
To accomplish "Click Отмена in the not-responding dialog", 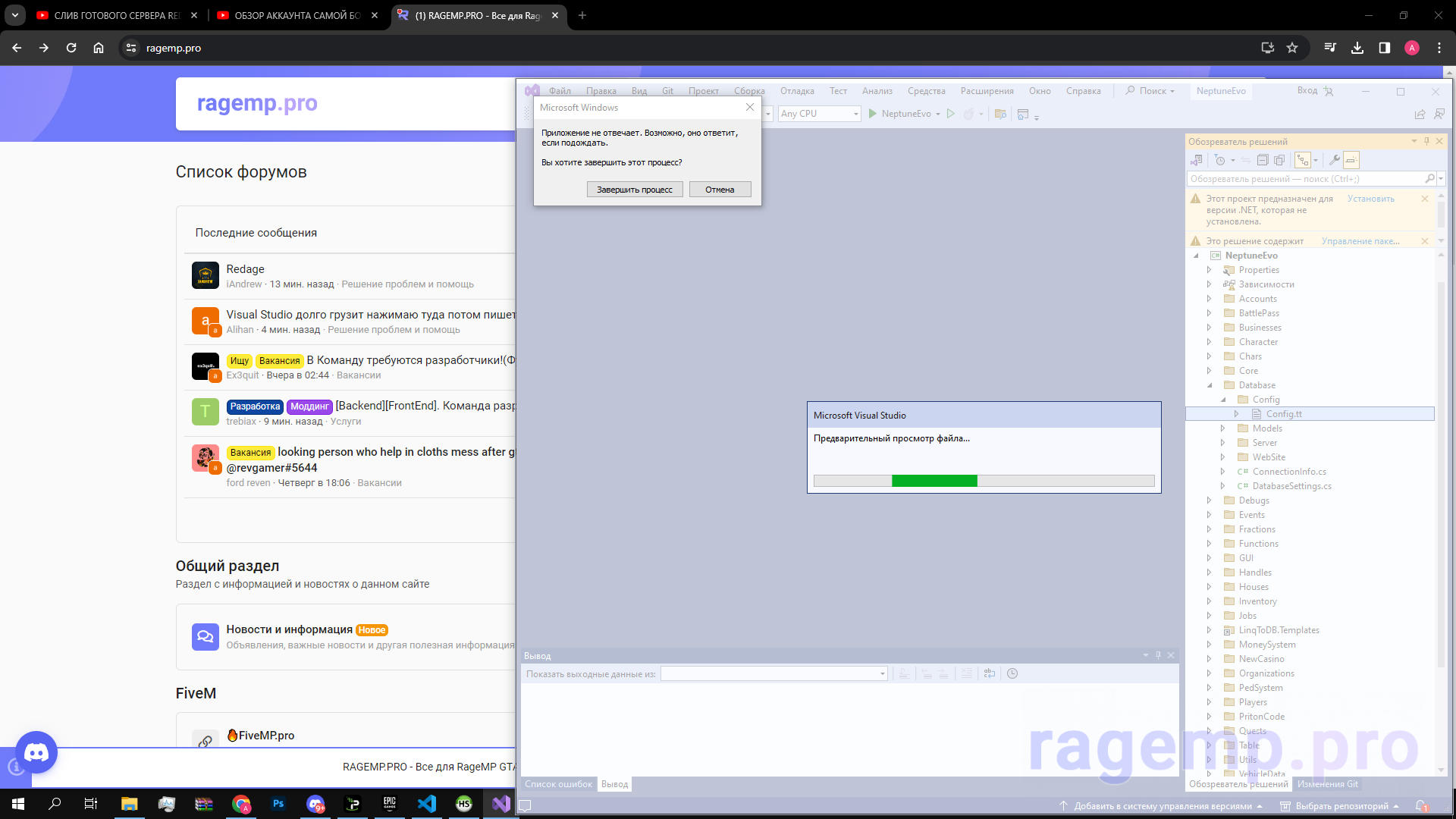I will [720, 190].
